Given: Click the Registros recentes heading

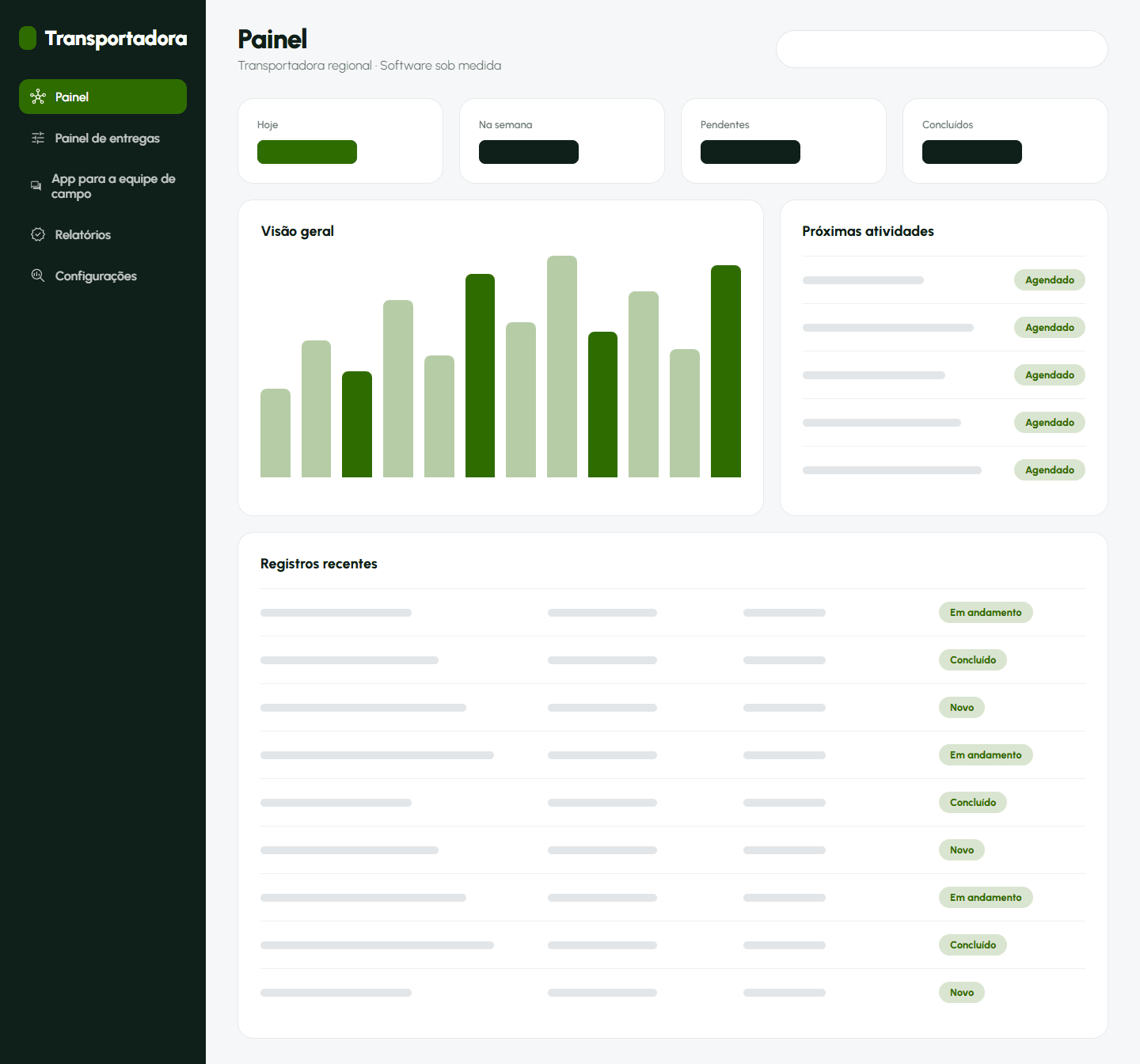Looking at the screenshot, I should (319, 564).
